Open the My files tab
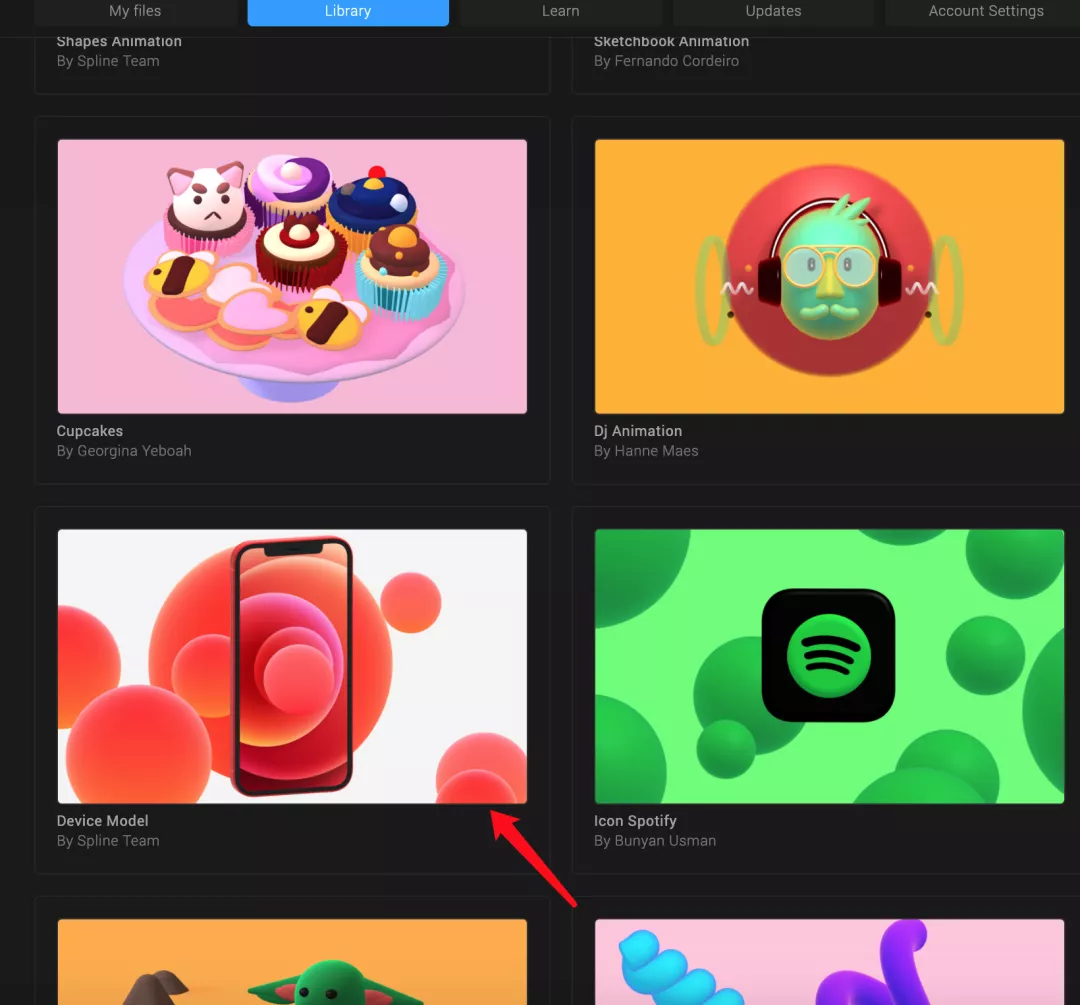The width and height of the screenshot is (1080, 1005). (x=135, y=11)
